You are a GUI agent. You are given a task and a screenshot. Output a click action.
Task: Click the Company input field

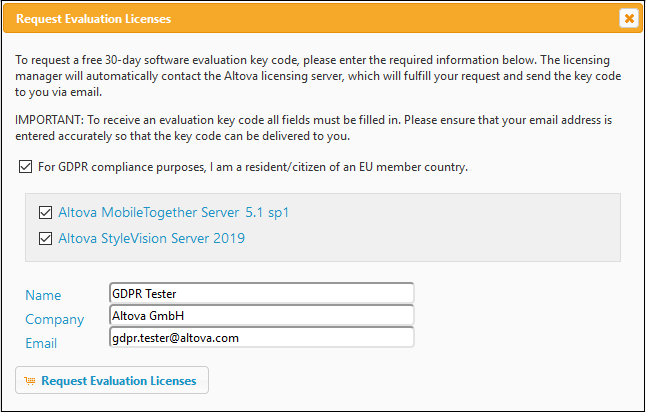coord(262,316)
